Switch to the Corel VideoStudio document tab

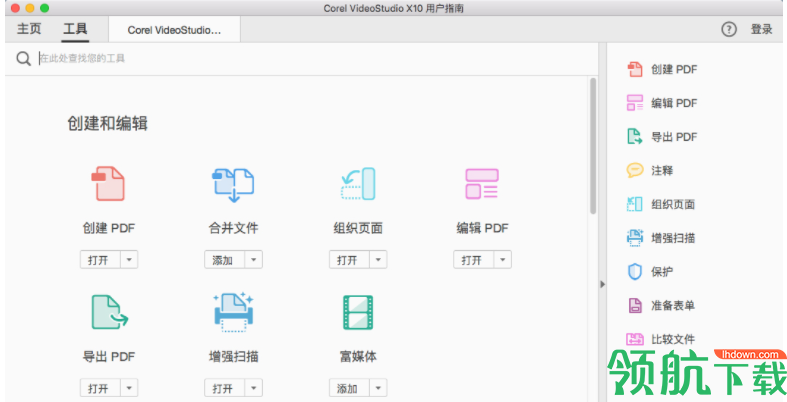point(174,30)
